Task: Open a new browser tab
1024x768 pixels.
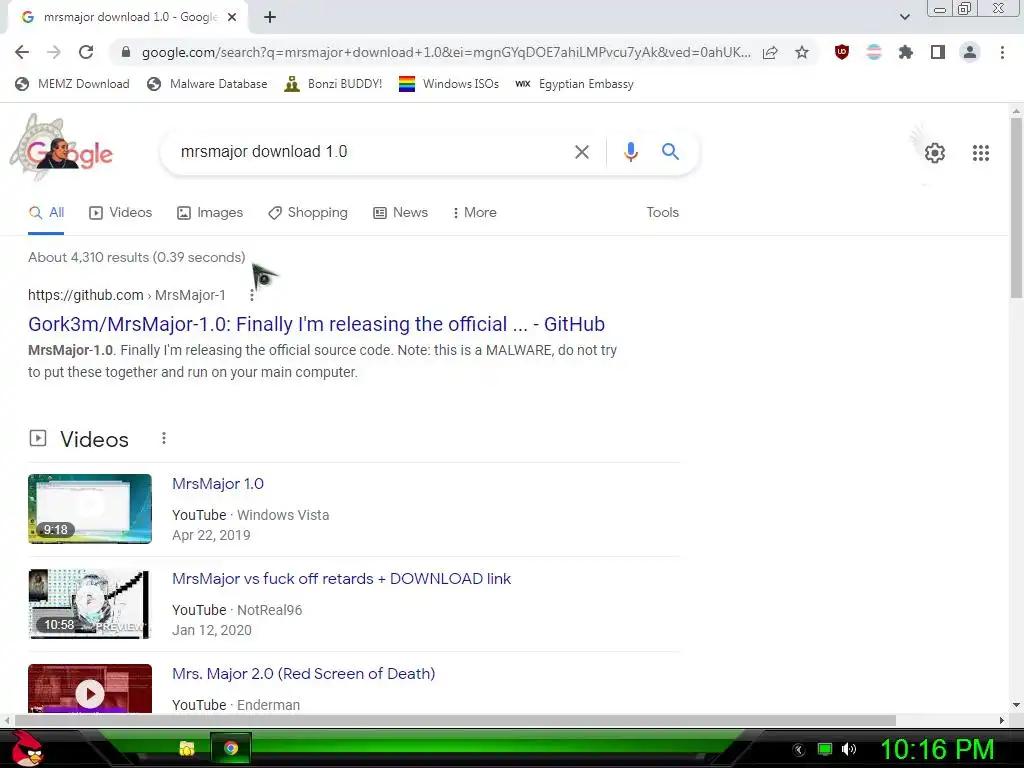Action: tap(270, 17)
